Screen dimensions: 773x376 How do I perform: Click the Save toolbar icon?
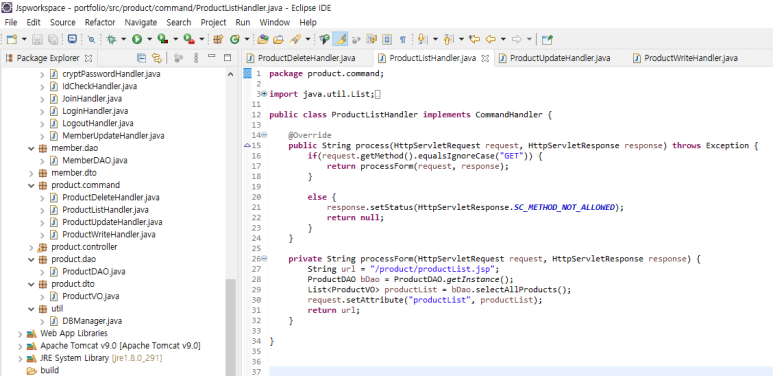(x=38, y=39)
